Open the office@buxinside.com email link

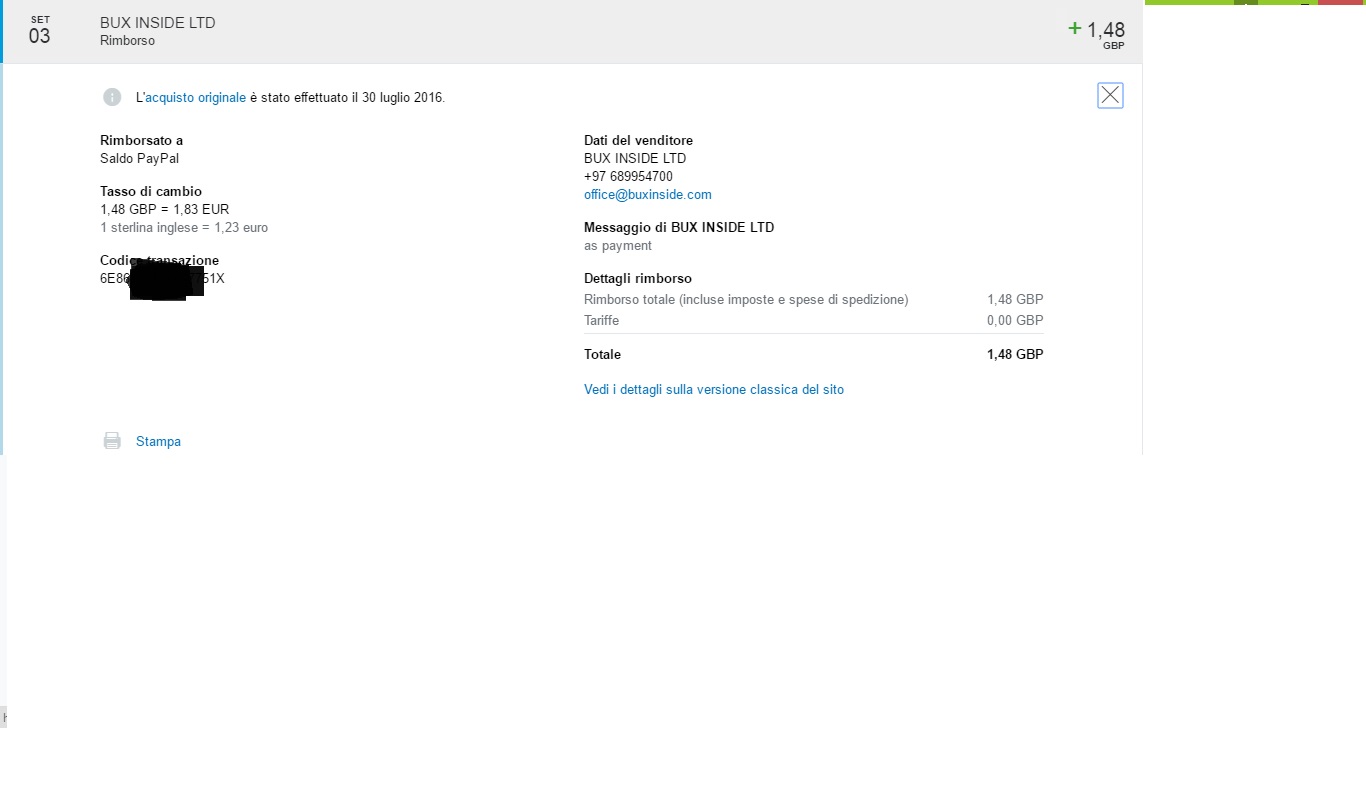(648, 195)
